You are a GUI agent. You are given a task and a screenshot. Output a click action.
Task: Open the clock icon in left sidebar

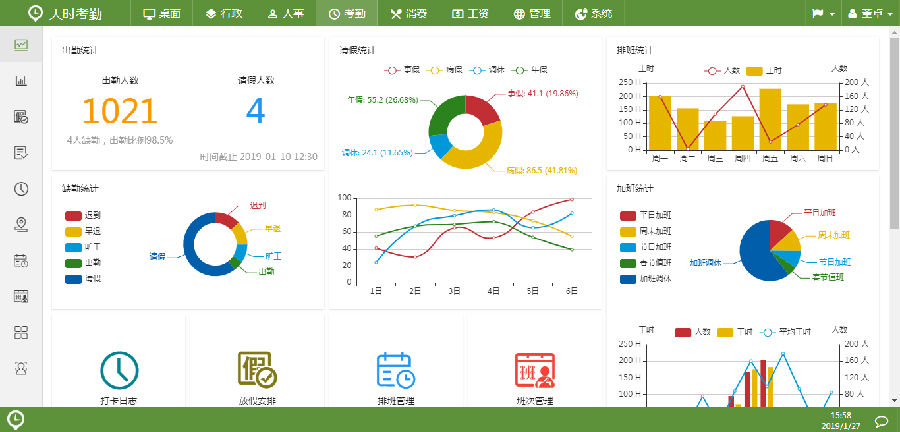pyautogui.click(x=21, y=189)
